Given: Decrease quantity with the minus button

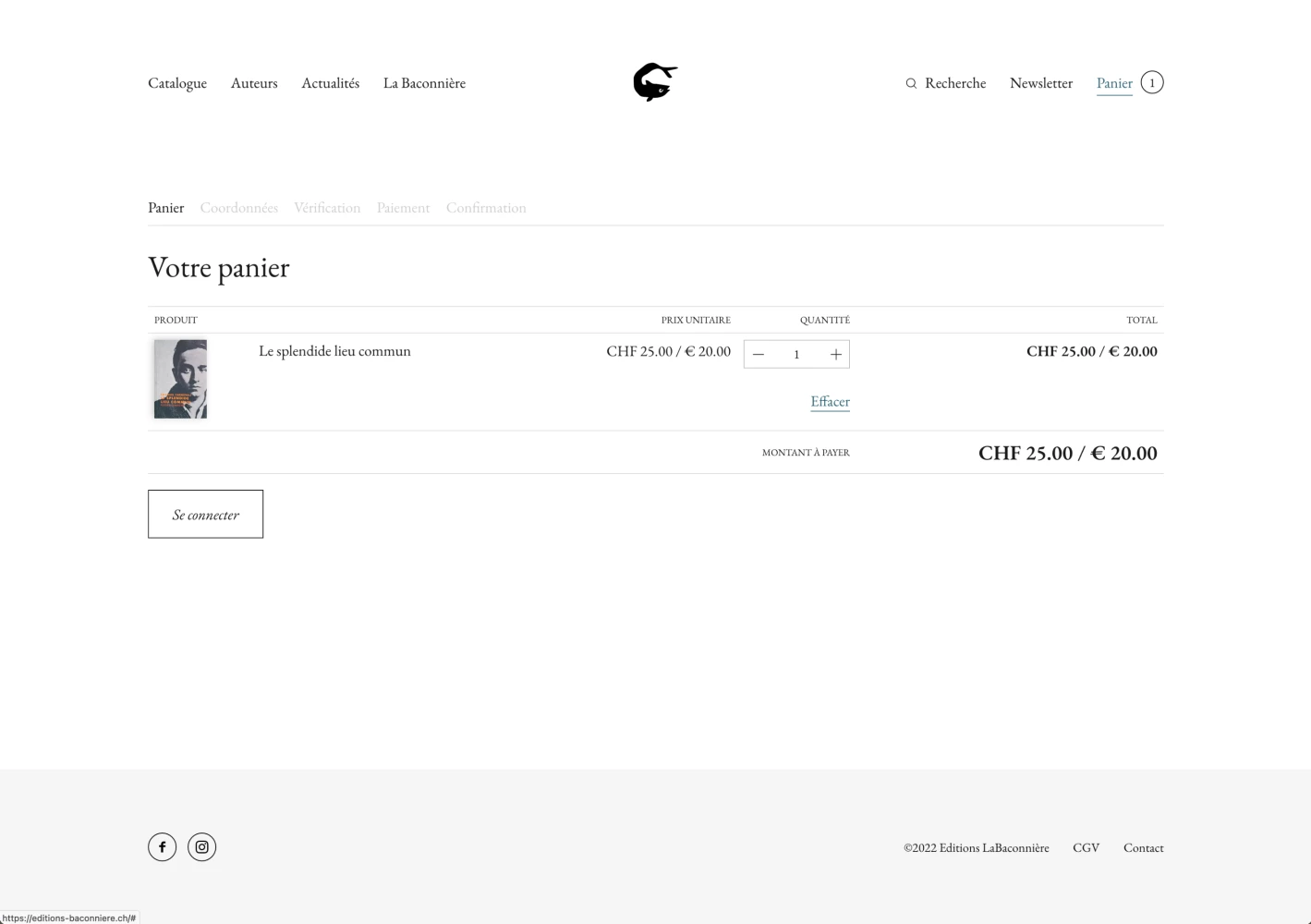Looking at the screenshot, I should [759, 355].
